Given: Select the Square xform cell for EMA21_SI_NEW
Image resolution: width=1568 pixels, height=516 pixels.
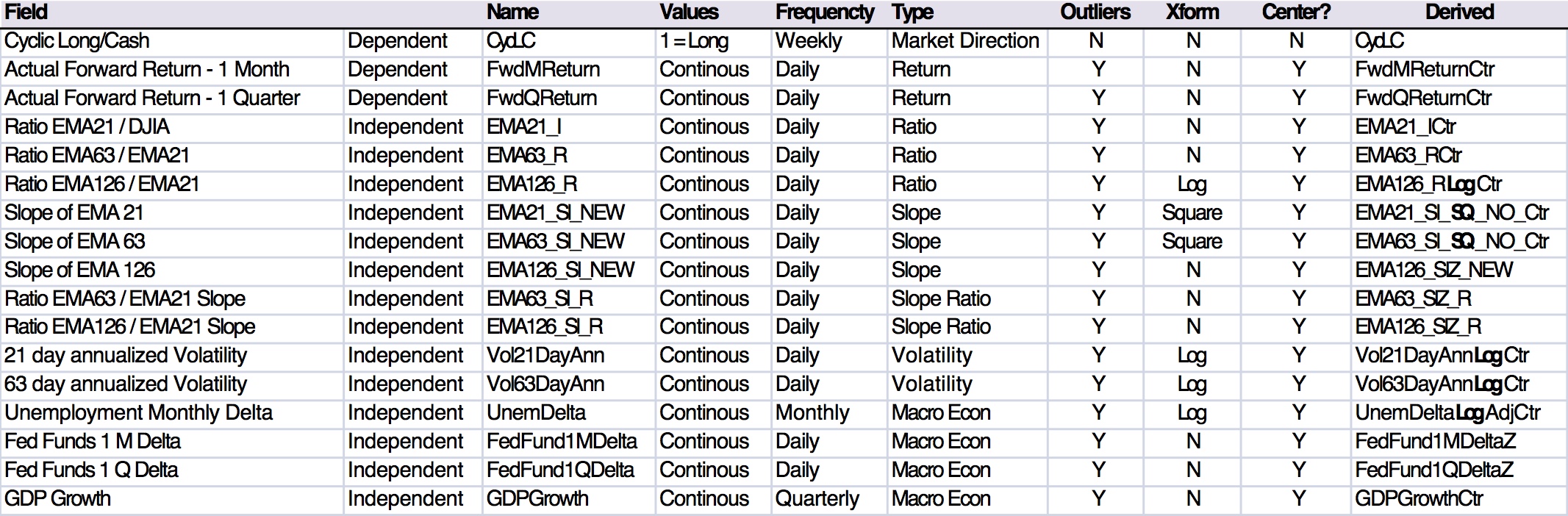Looking at the screenshot, I should click(x=1192, y=213).
